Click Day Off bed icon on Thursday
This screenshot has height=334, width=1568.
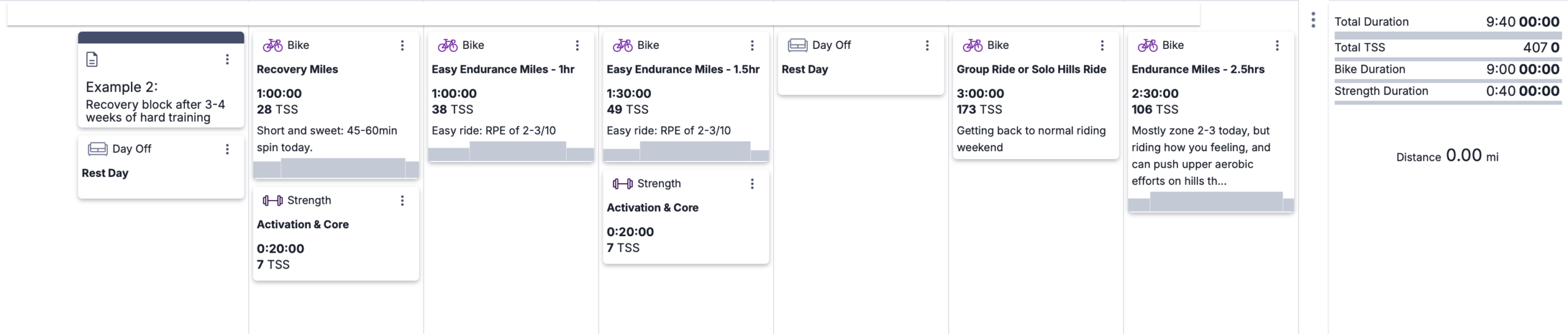(797, 45)
